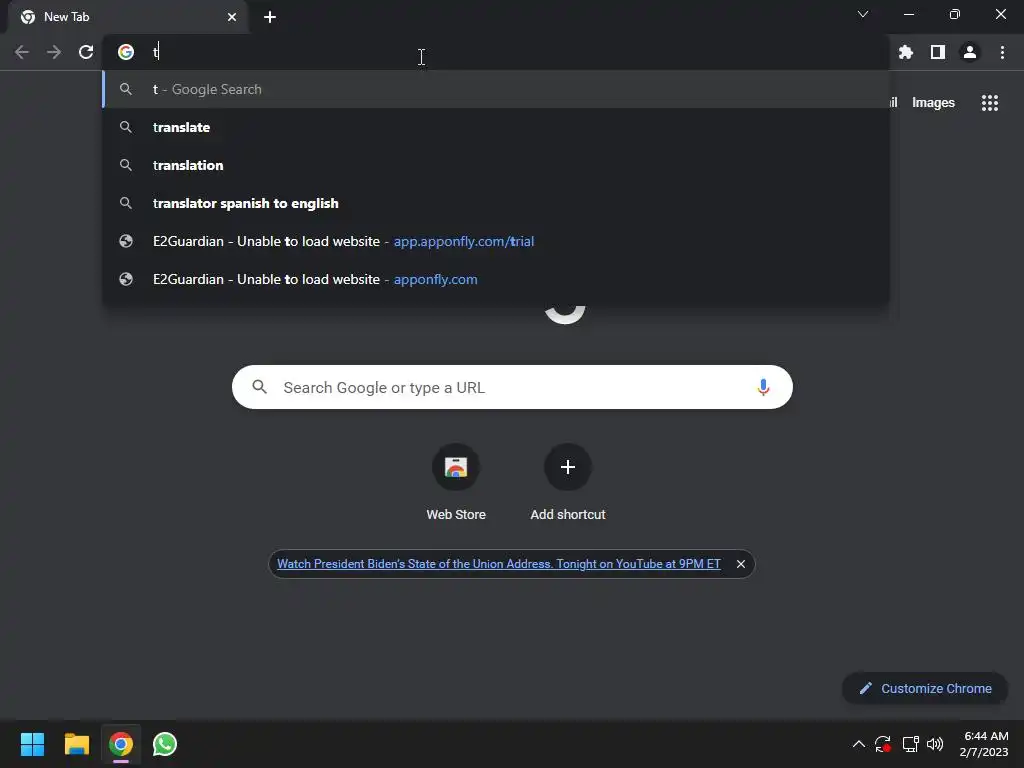Open the tab search chevron
This screenshot has width=1024, height=768.
[x=863, y=14]
